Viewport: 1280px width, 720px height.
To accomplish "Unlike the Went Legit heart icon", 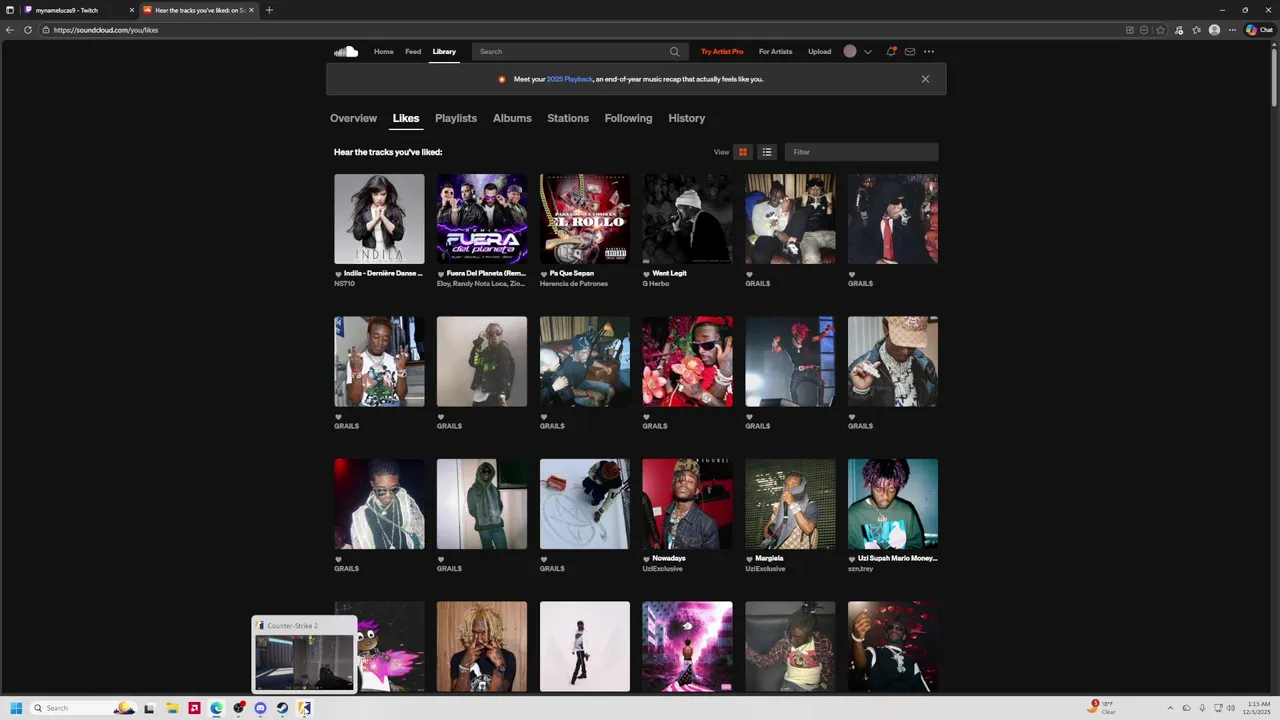I will point(646,274).
